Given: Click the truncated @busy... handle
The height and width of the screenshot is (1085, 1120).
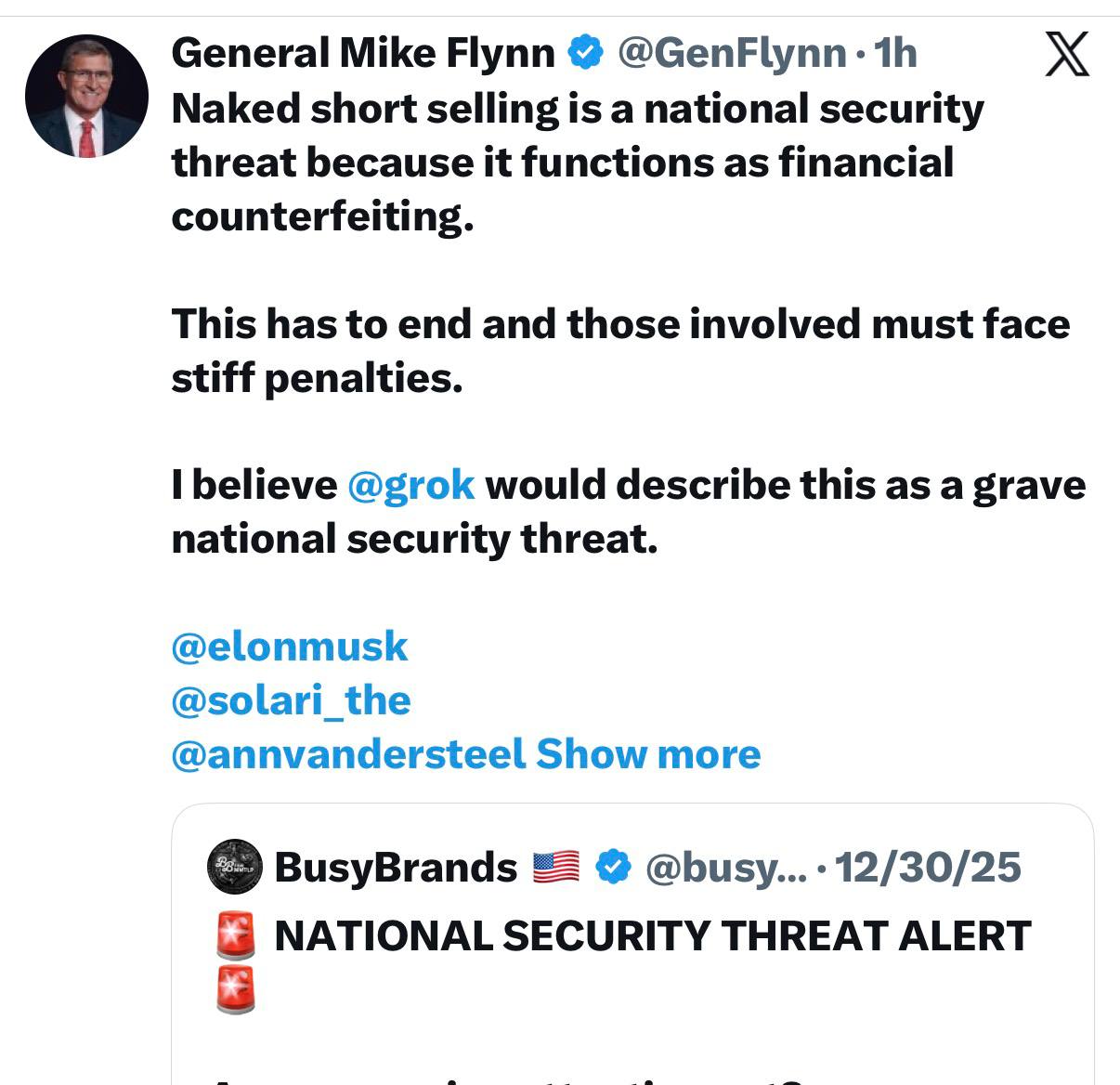Looking at the screenshot, I should click(x=725, y=868).
